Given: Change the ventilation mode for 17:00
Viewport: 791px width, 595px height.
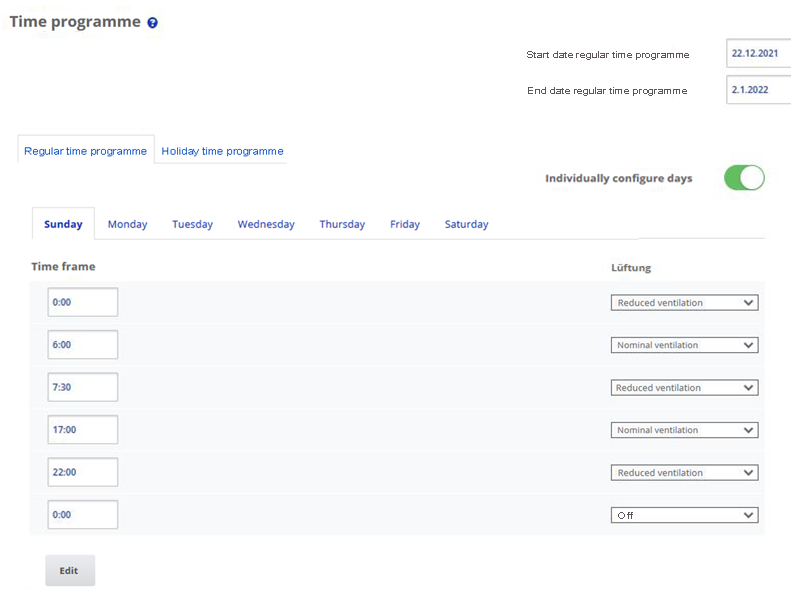Looking at the screenshot, I should tap(684, 430).
